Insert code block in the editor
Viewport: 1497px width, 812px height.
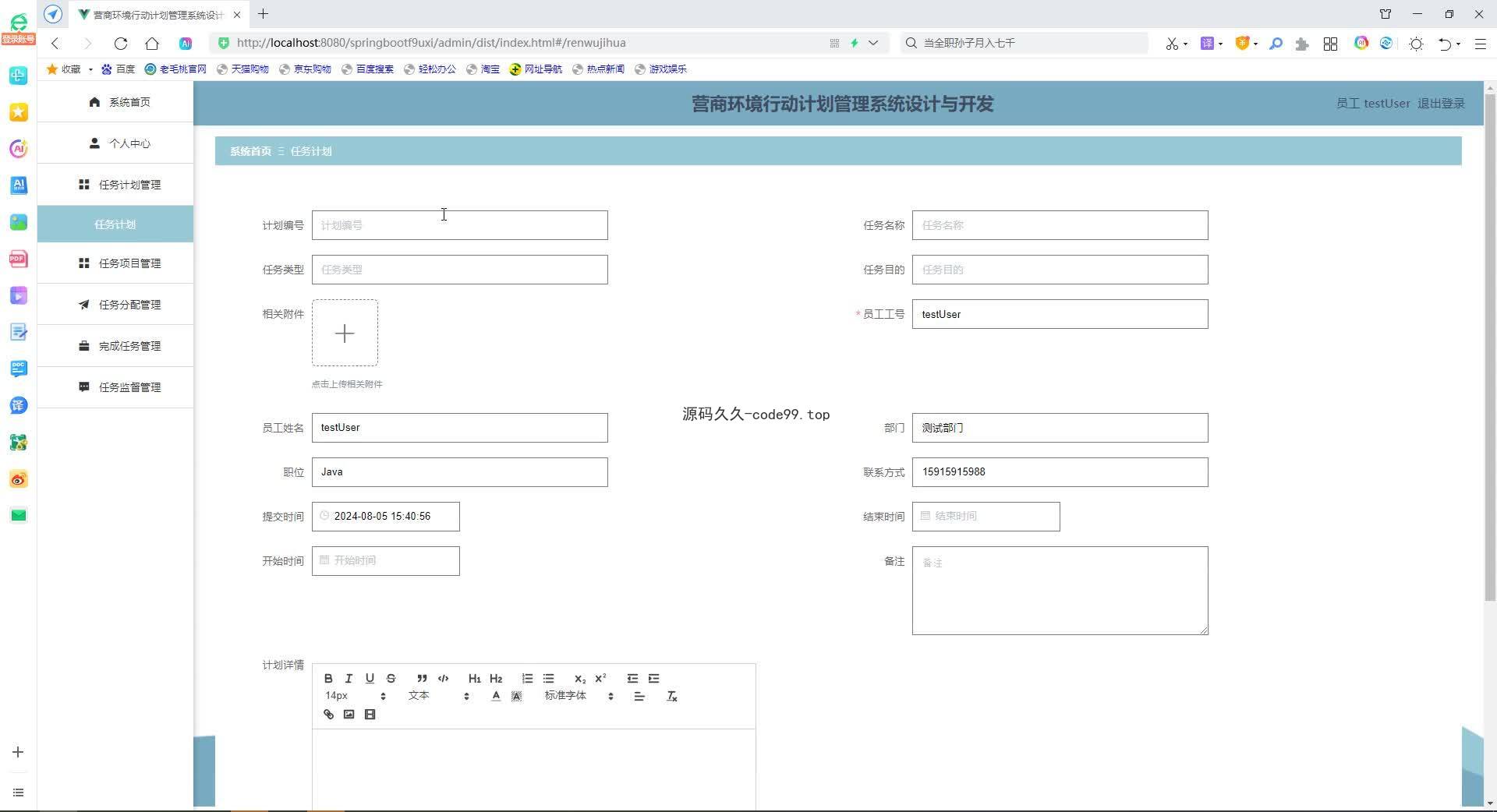(443, 679)
